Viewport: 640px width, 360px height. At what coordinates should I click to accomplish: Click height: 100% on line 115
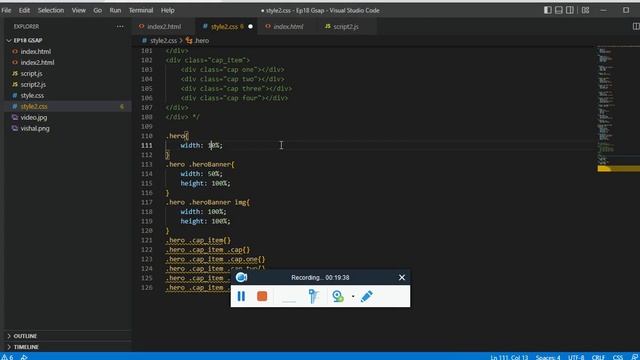click(205, 183)
